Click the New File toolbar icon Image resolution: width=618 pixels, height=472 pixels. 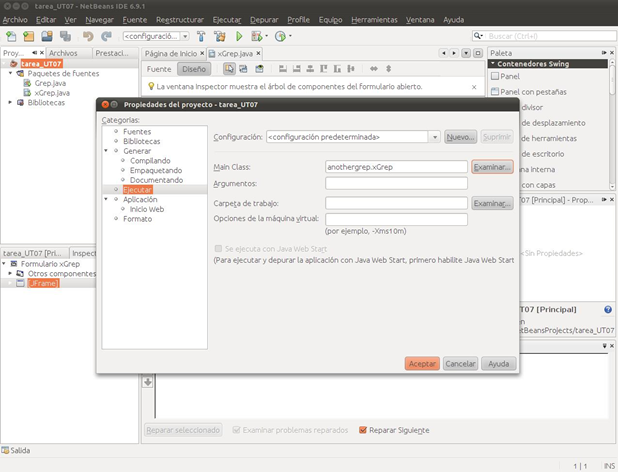(x=11, y=36)
